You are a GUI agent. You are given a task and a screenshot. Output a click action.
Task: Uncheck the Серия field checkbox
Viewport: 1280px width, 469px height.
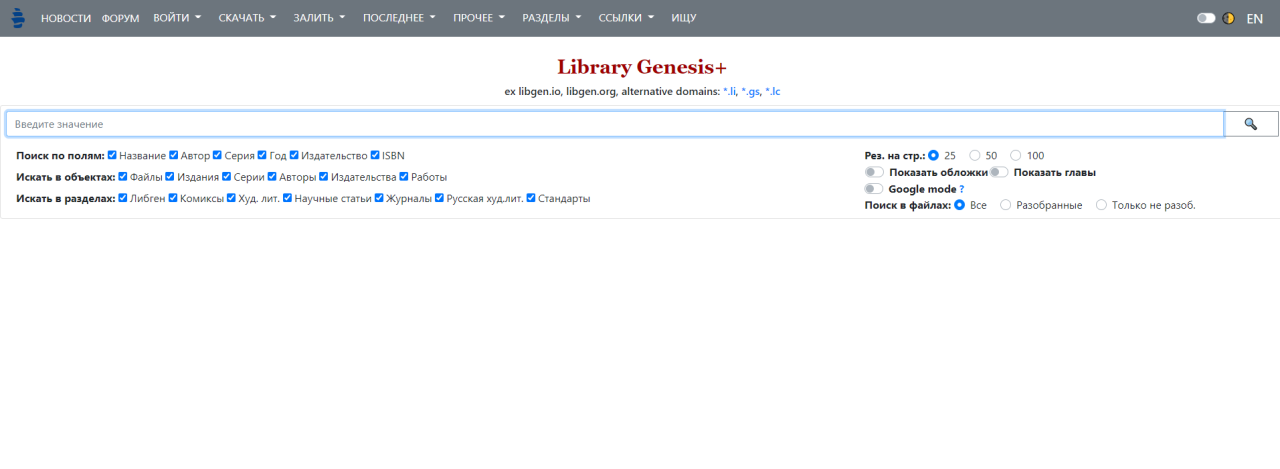[x=217, y=155]
